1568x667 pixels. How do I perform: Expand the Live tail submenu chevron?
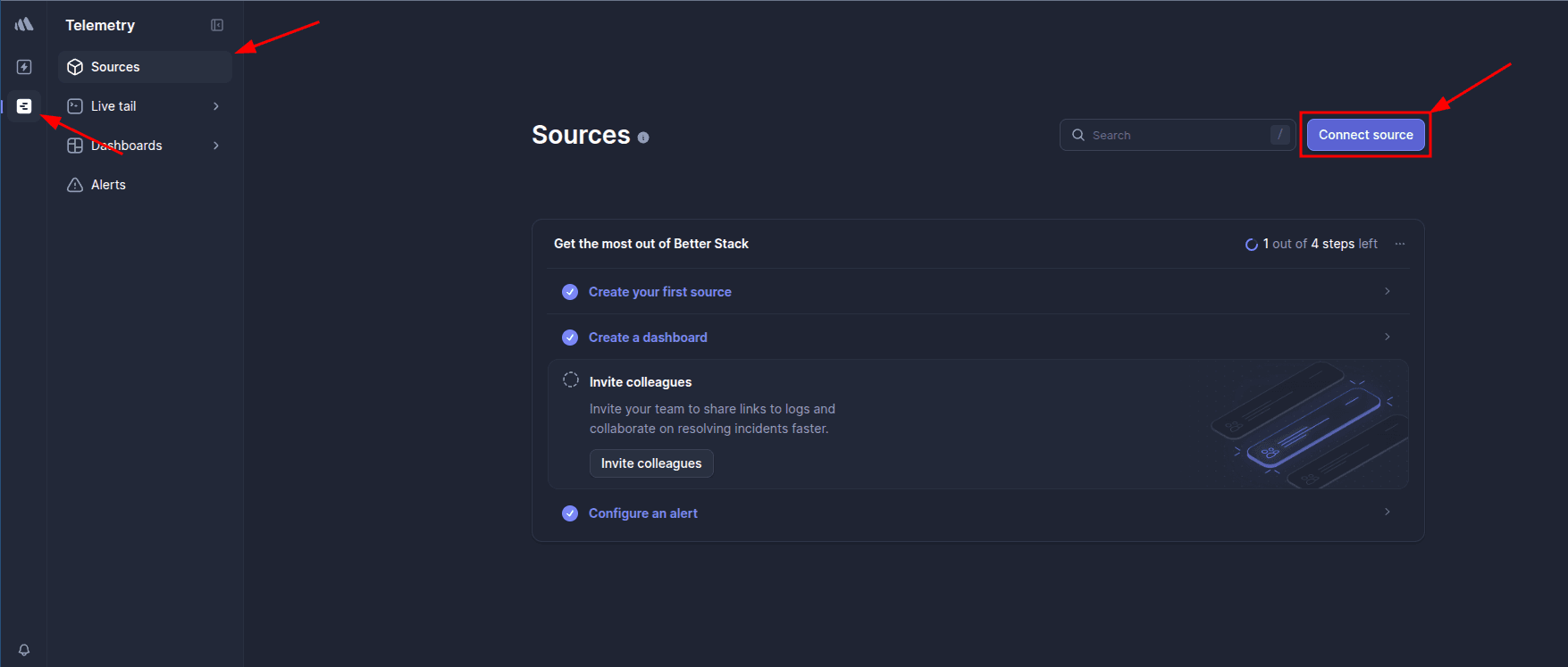[x=216, y=106]
